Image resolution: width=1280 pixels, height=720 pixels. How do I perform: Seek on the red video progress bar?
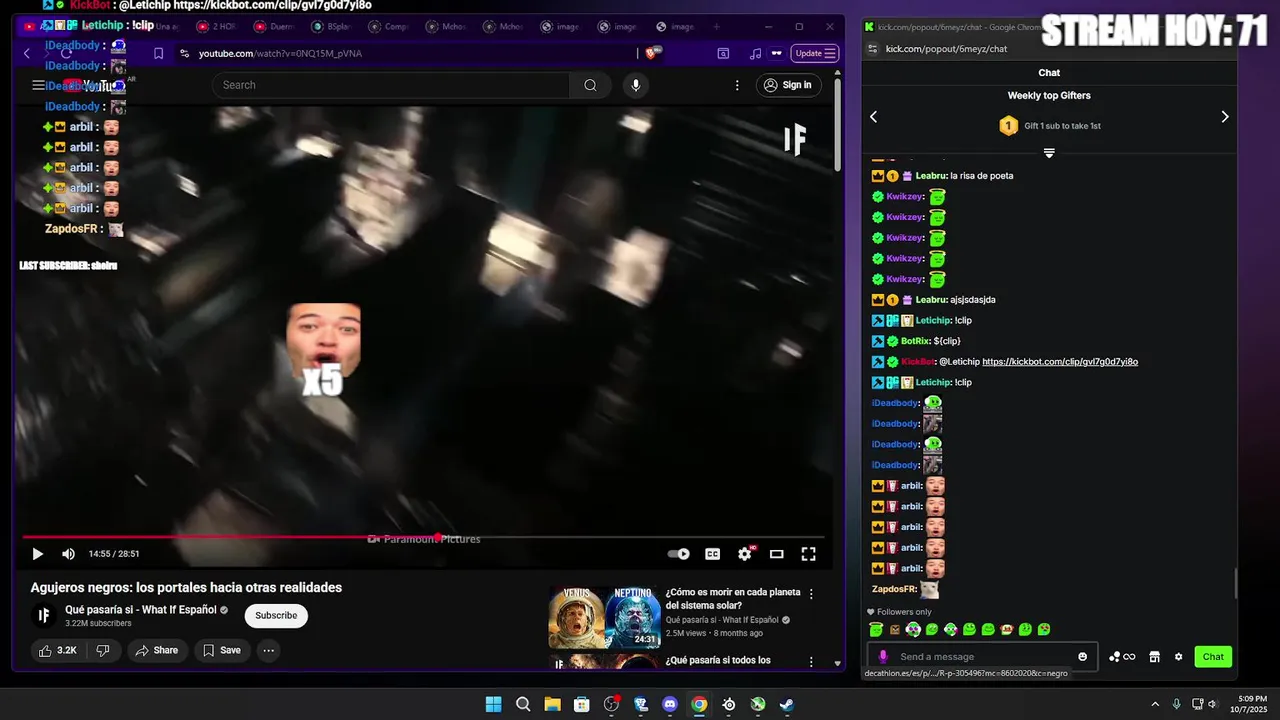424,538
